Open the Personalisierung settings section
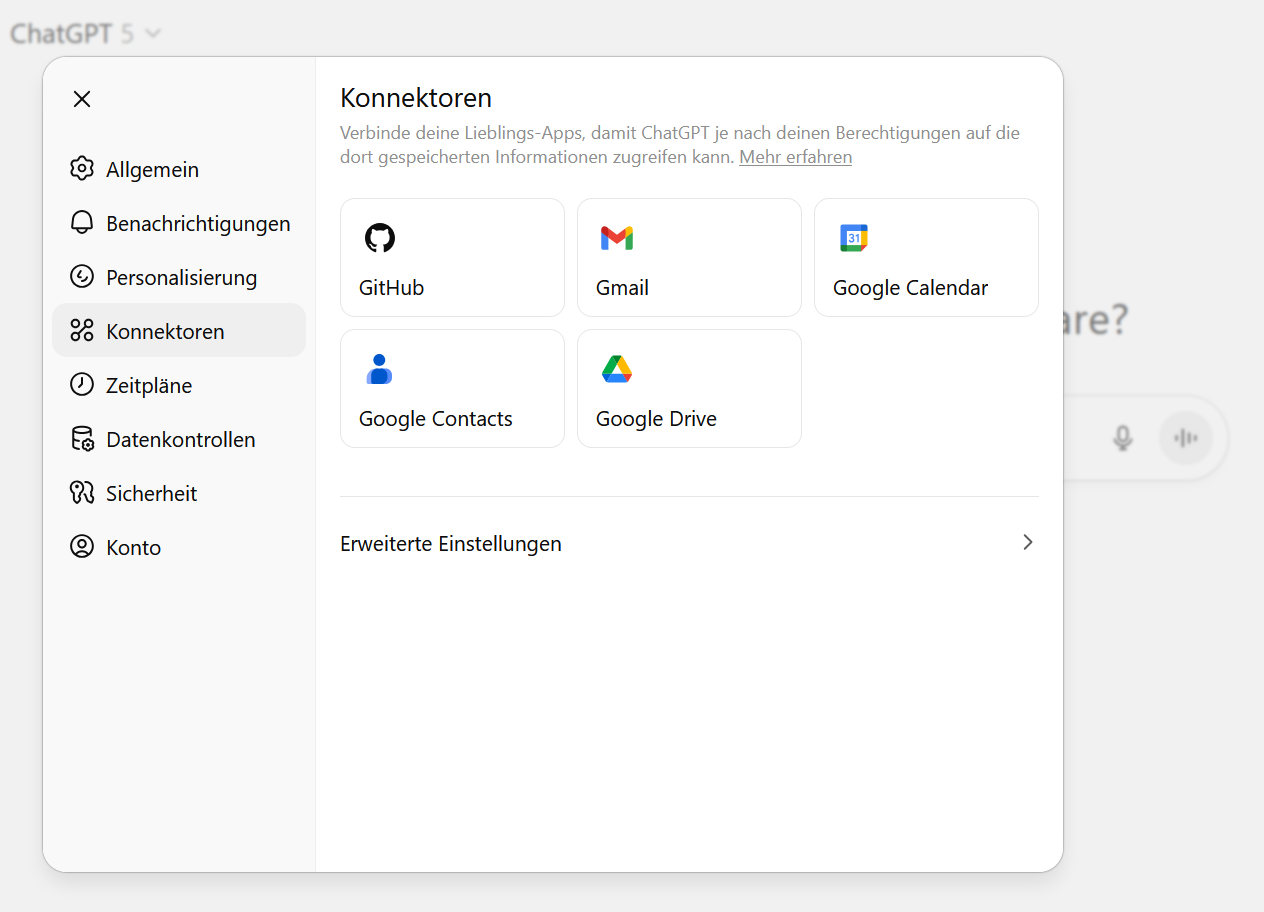Image resolution: width=1264 pixels, height=912 pixels. [181, 278]
